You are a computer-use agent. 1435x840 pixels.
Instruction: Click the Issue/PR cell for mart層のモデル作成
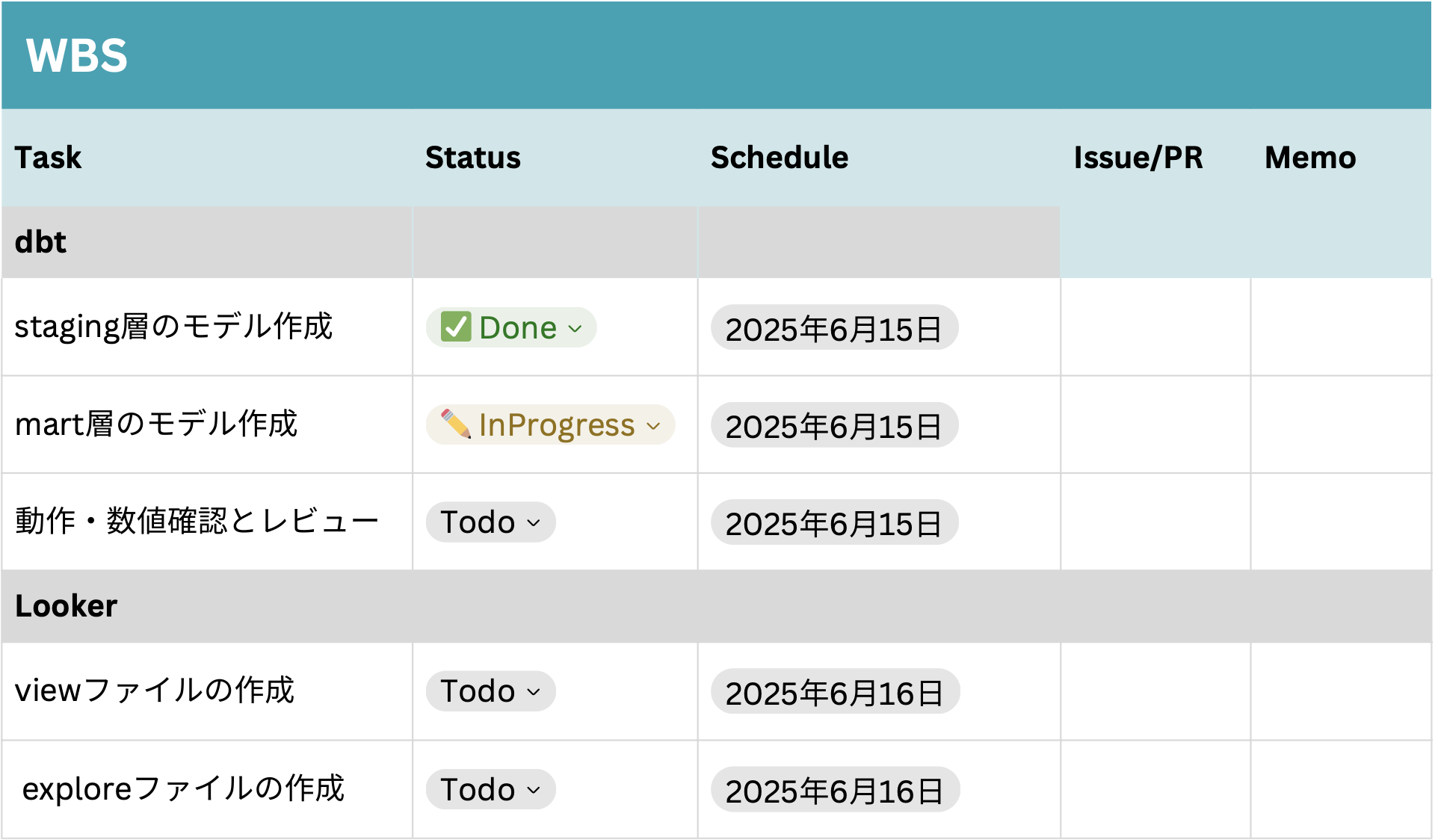tap(1155, 424)
